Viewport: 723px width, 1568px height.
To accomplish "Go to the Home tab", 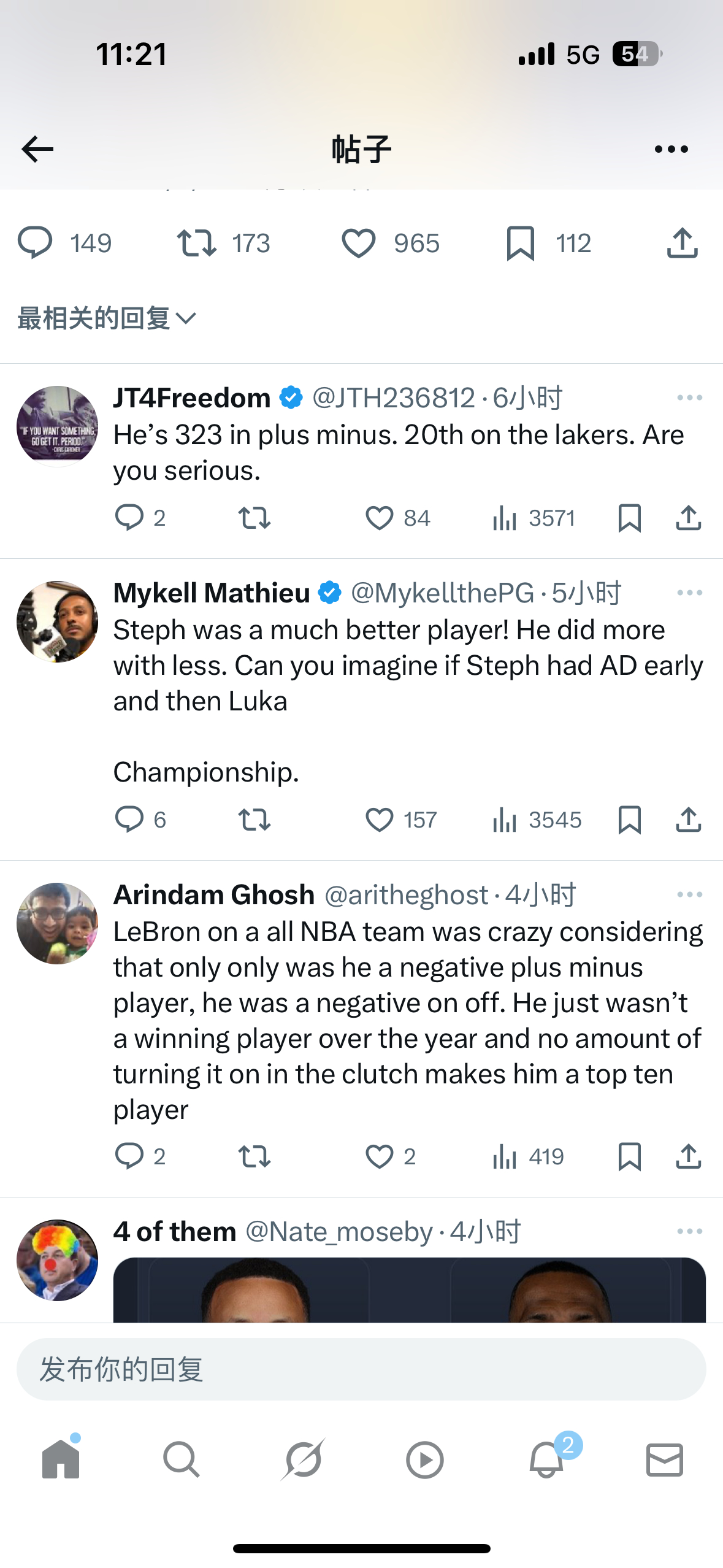I will point(61,1459).
